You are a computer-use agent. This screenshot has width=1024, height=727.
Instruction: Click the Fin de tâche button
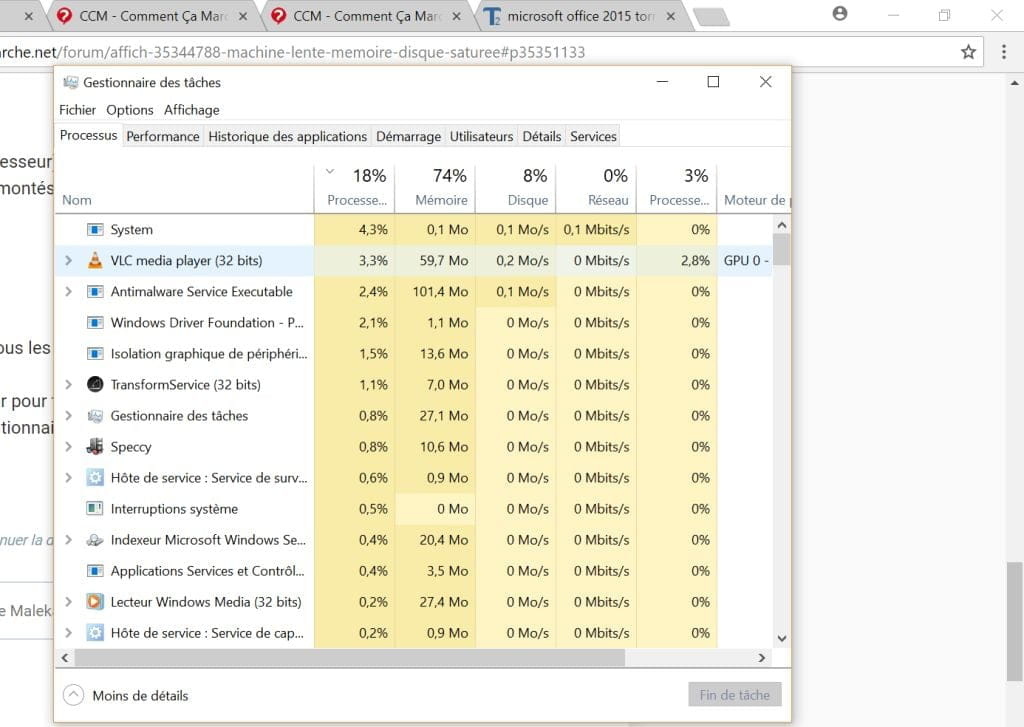click(x=735, y=695)
